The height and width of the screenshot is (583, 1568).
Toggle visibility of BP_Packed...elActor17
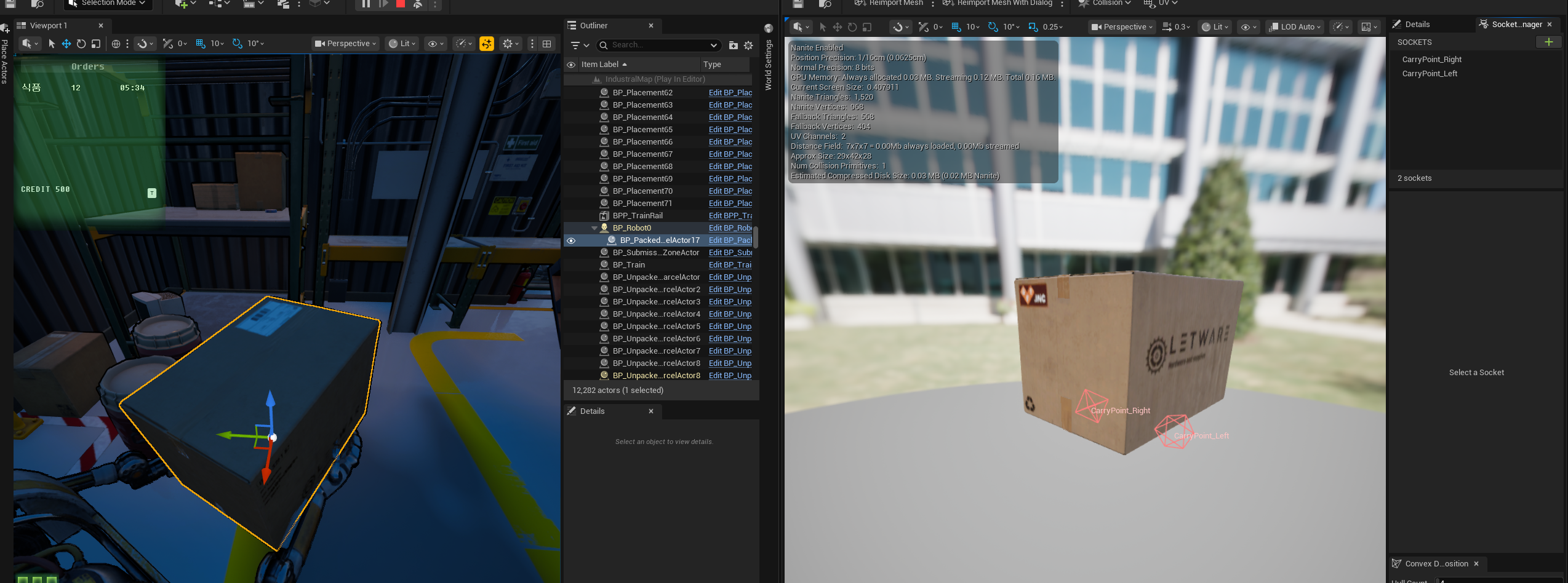pyautogui.click(x=571, y=240)
